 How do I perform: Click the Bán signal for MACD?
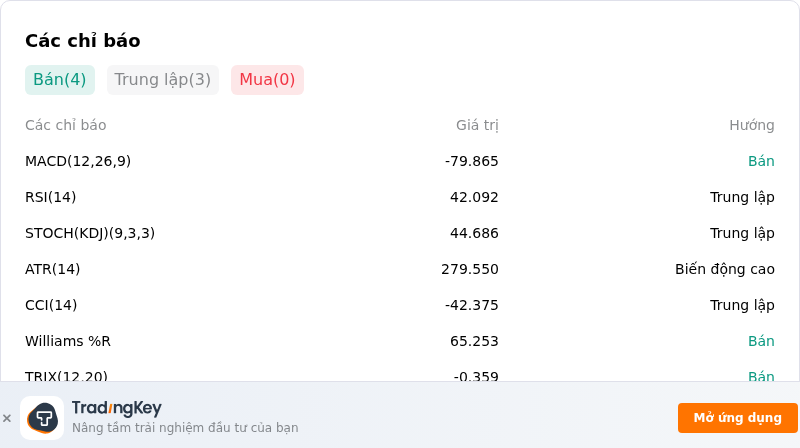[x=761, y=161]
